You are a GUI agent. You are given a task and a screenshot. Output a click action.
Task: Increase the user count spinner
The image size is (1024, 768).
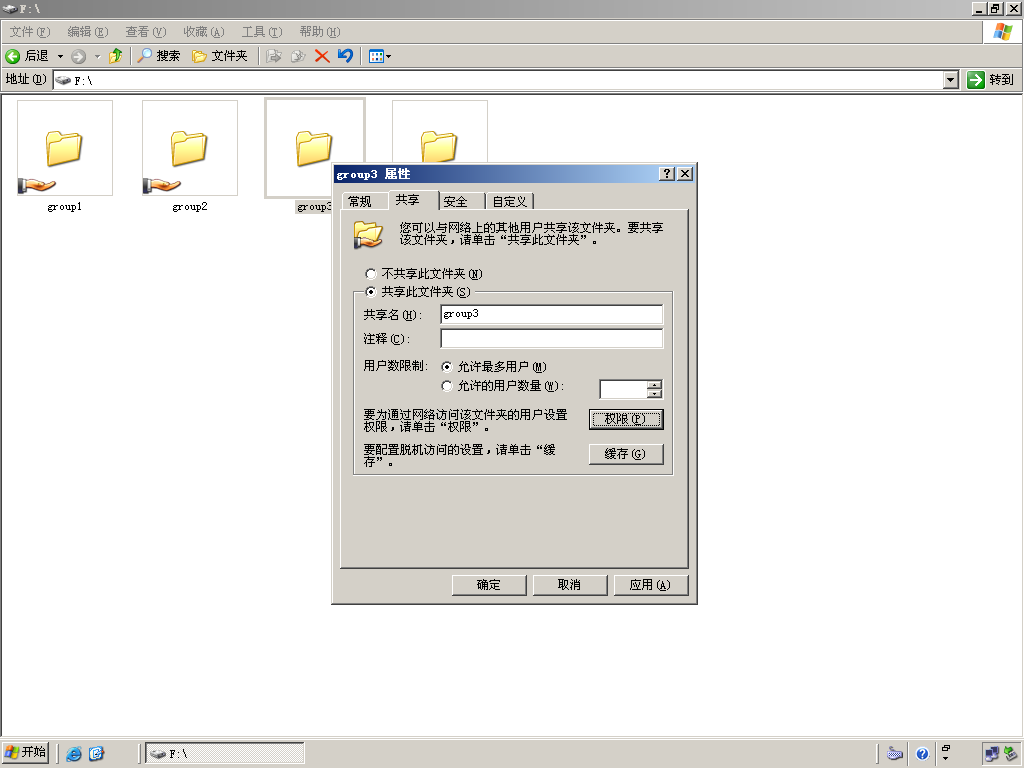coord(654,385)
